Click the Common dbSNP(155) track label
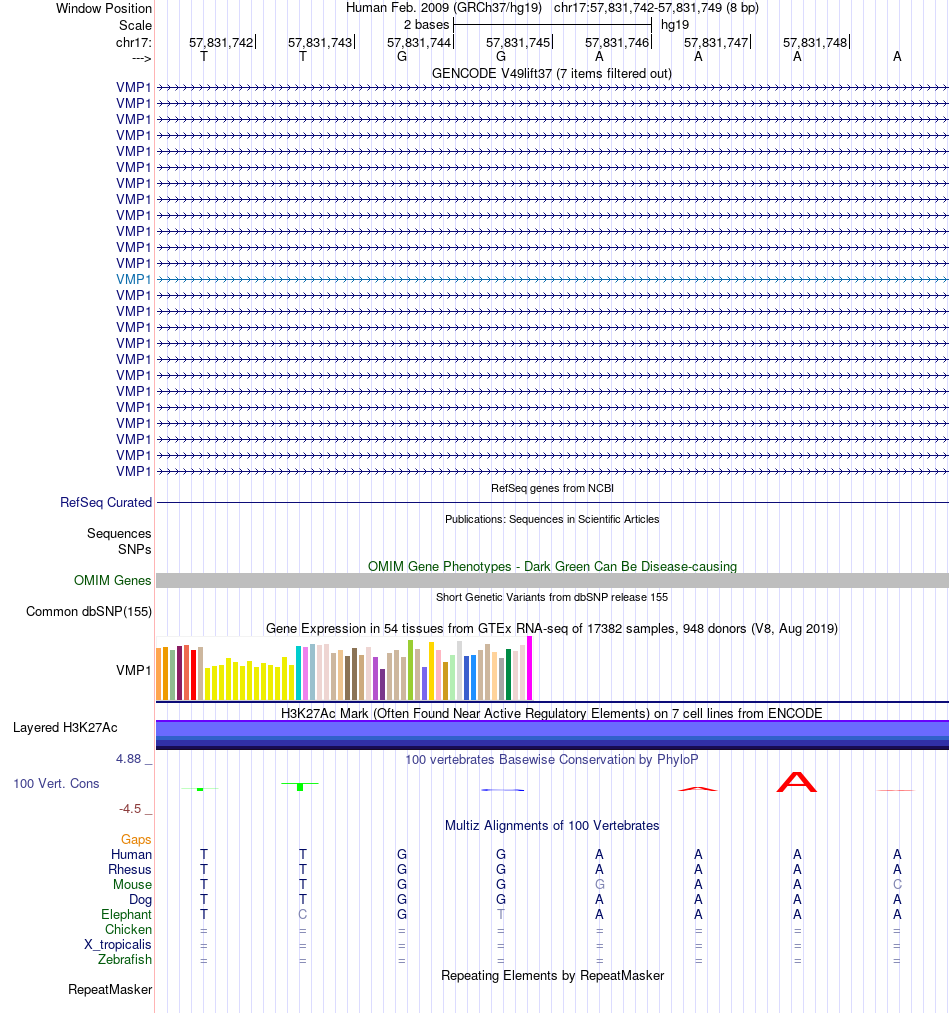The height and width of the screenshot is (1013, 950). 89,611
